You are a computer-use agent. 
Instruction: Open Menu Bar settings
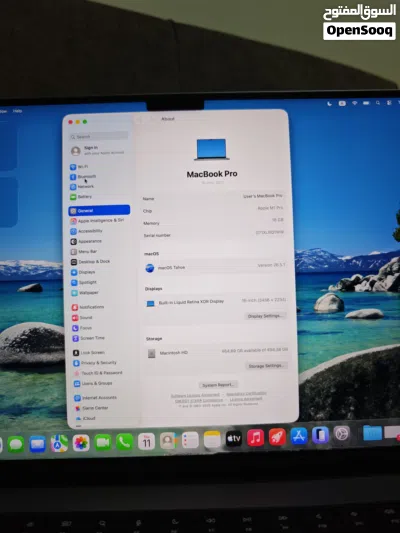(84, 252)
